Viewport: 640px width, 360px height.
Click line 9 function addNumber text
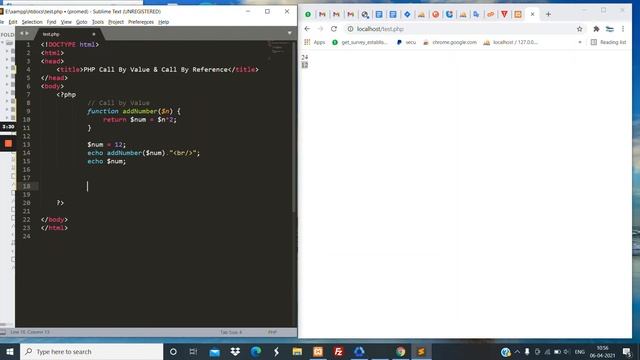click(133, 111)
